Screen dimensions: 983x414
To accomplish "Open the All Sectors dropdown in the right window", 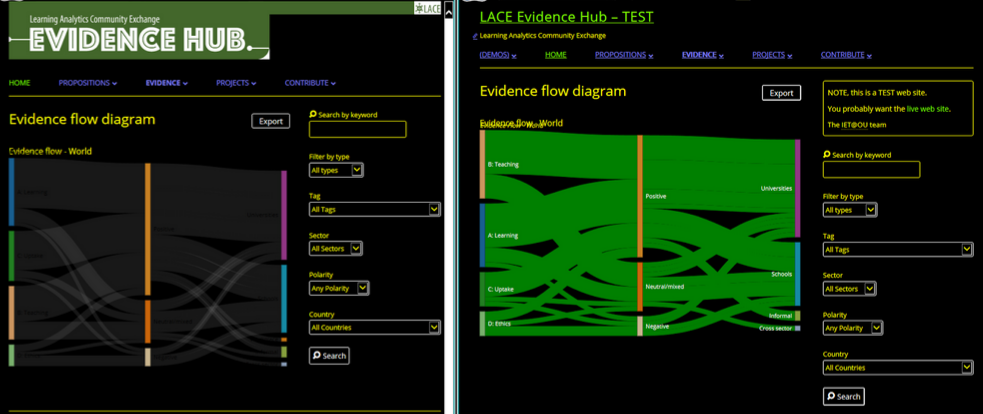I will coord(849,289).
